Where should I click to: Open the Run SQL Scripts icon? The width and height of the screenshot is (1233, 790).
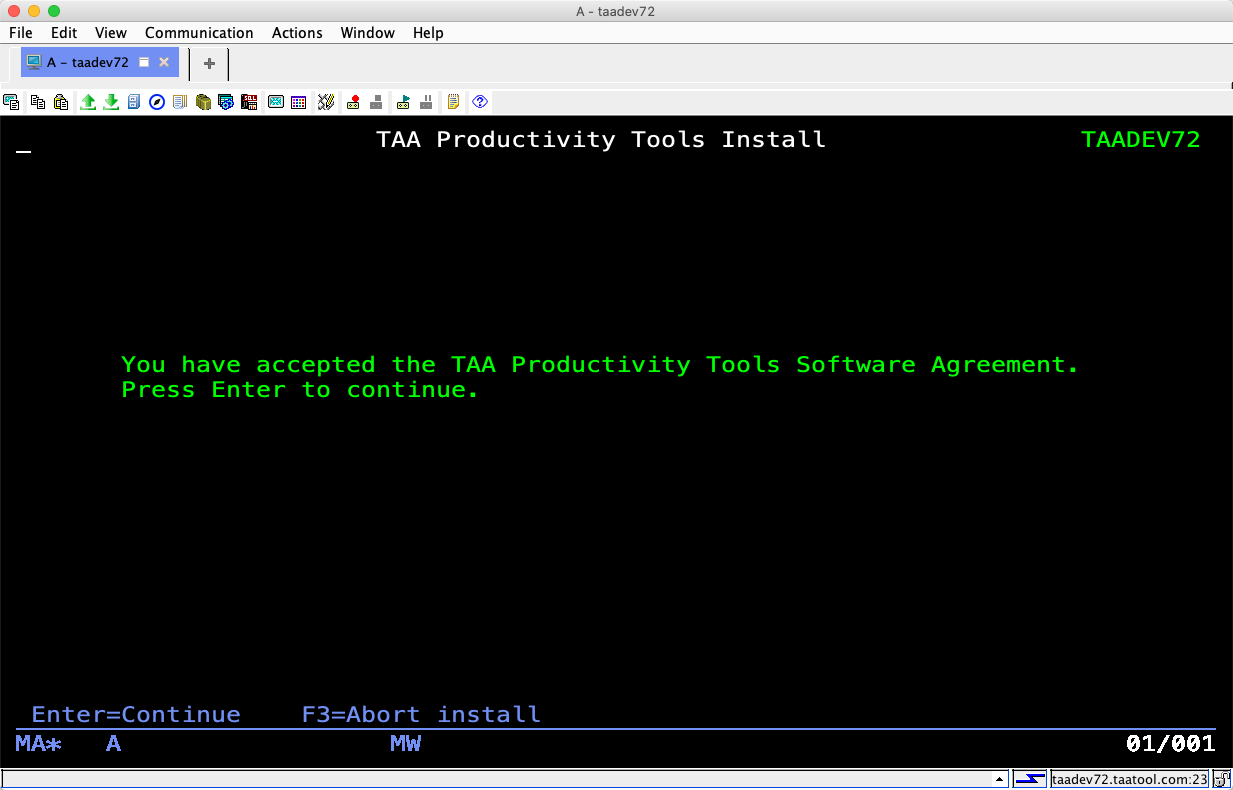(249, 102)
